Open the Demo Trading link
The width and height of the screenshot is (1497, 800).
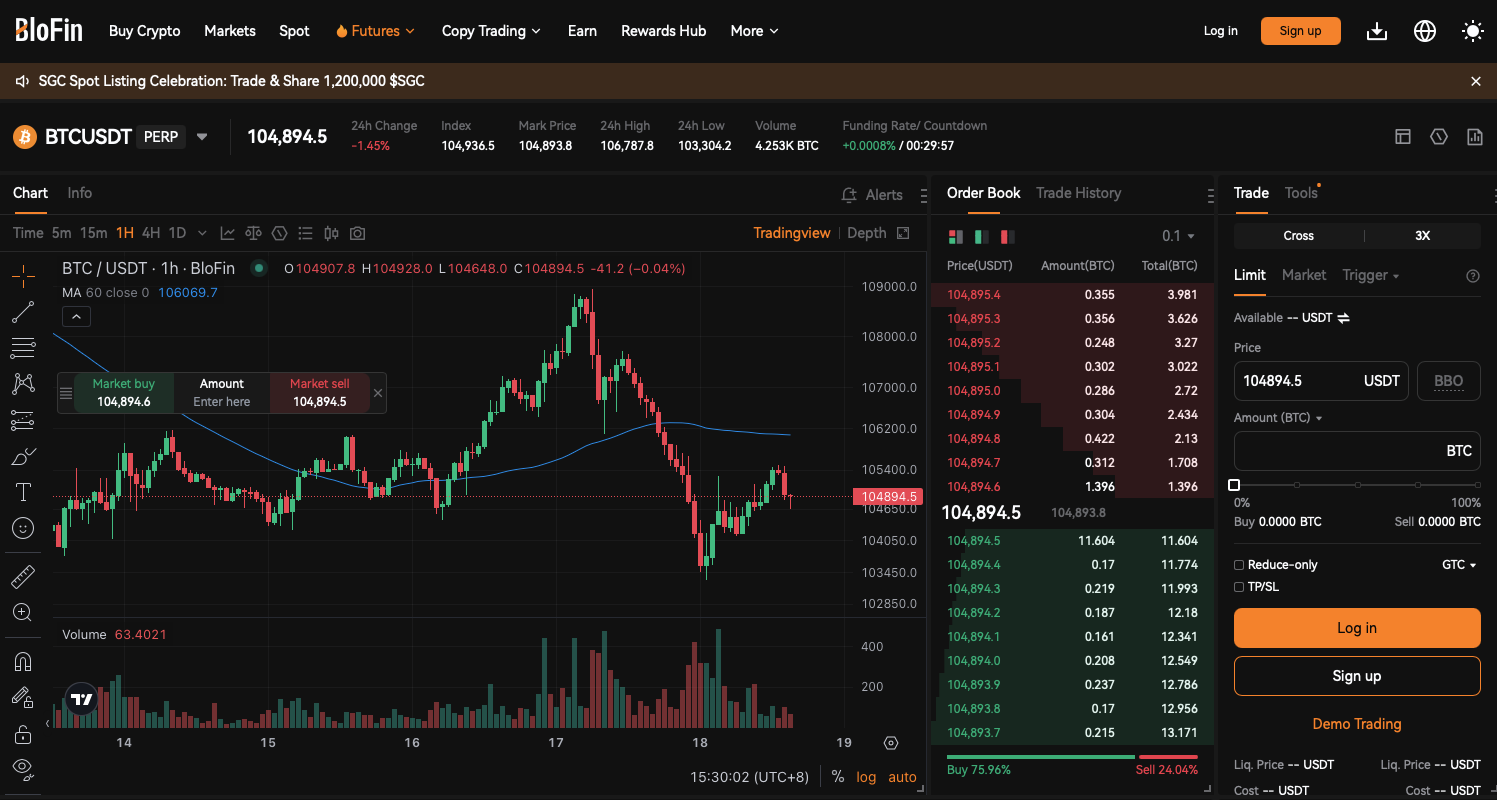point(1356,724)
